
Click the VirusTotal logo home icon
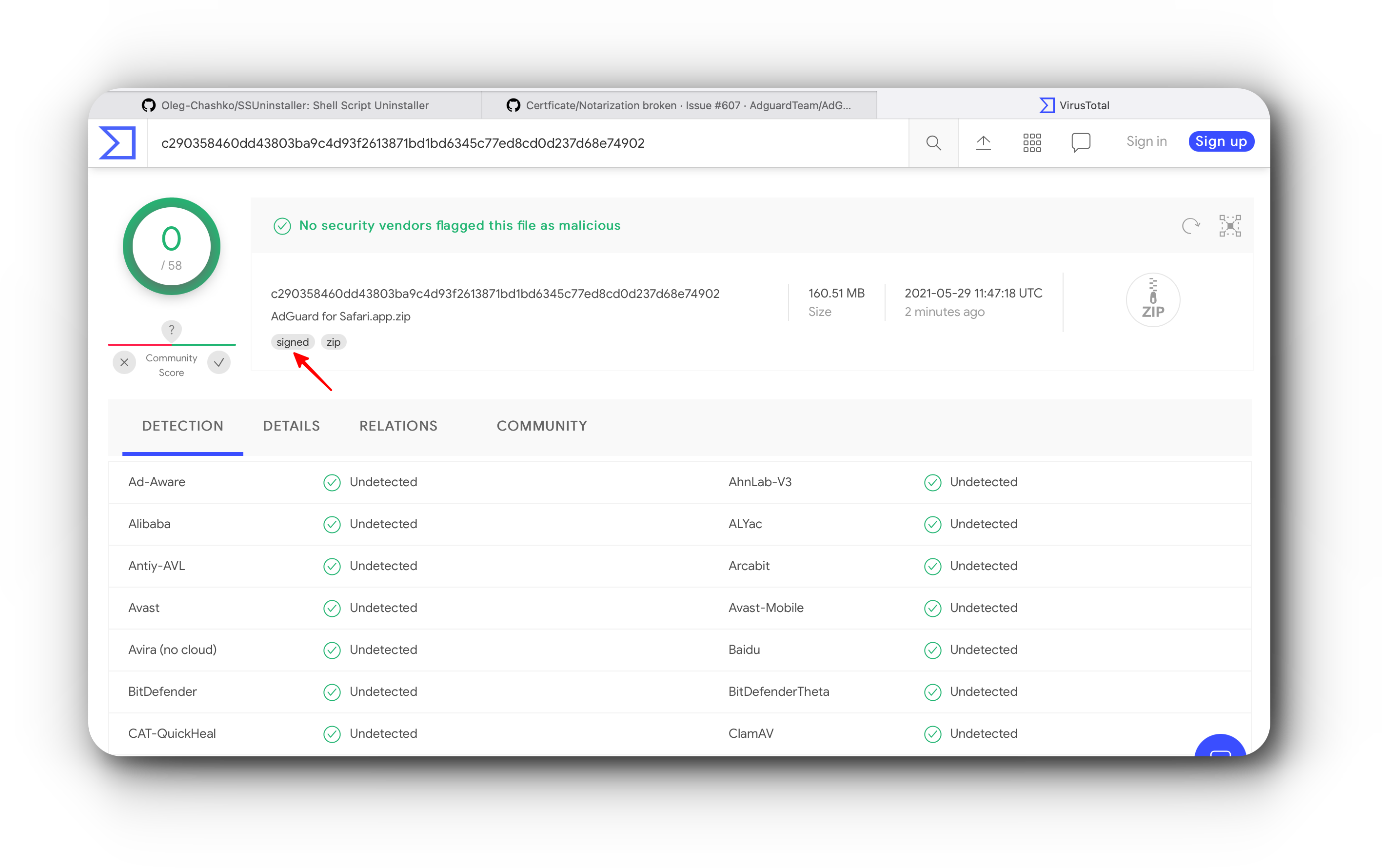118,142
